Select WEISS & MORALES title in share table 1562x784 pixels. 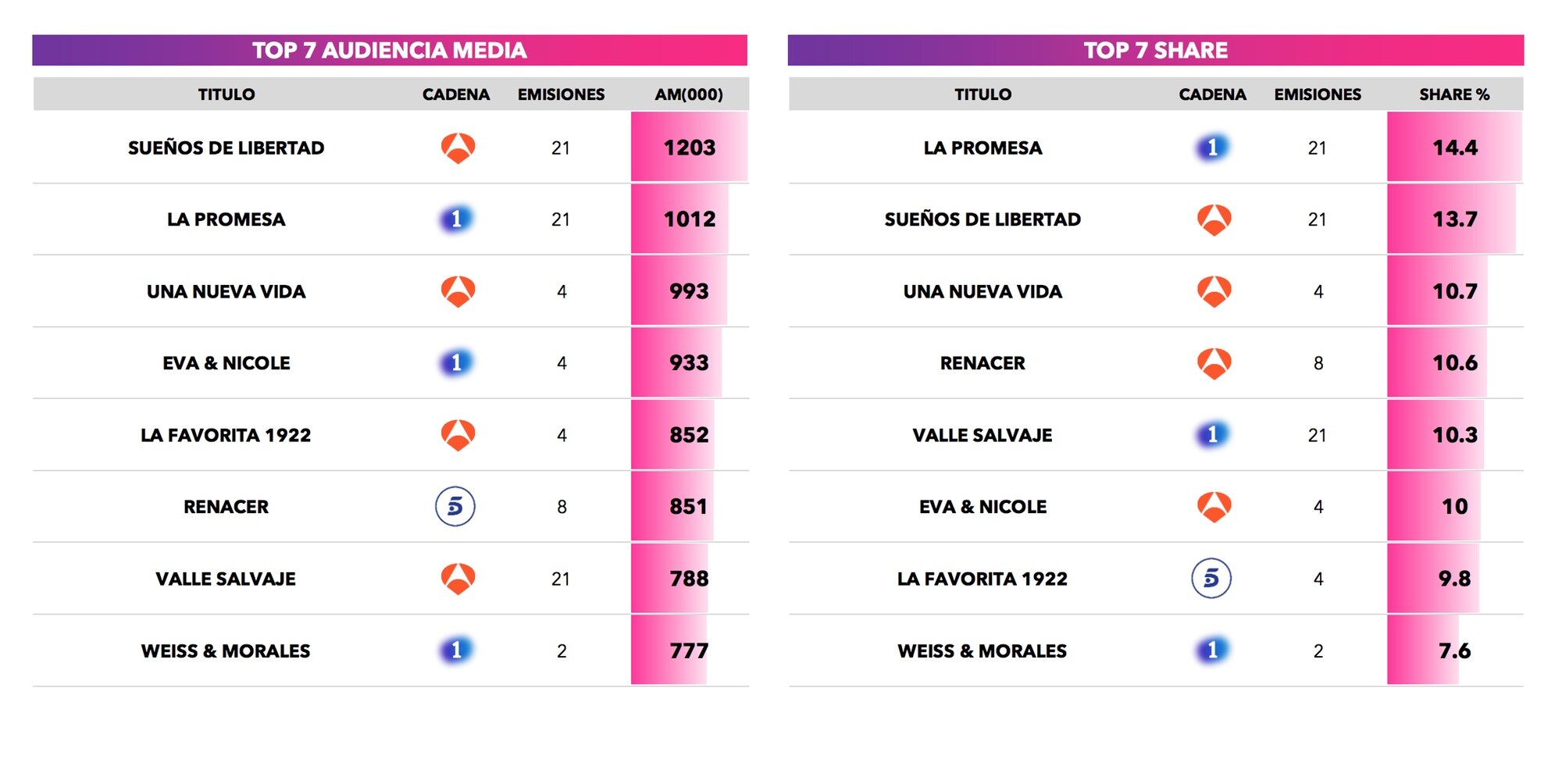(x=982, y=650)
